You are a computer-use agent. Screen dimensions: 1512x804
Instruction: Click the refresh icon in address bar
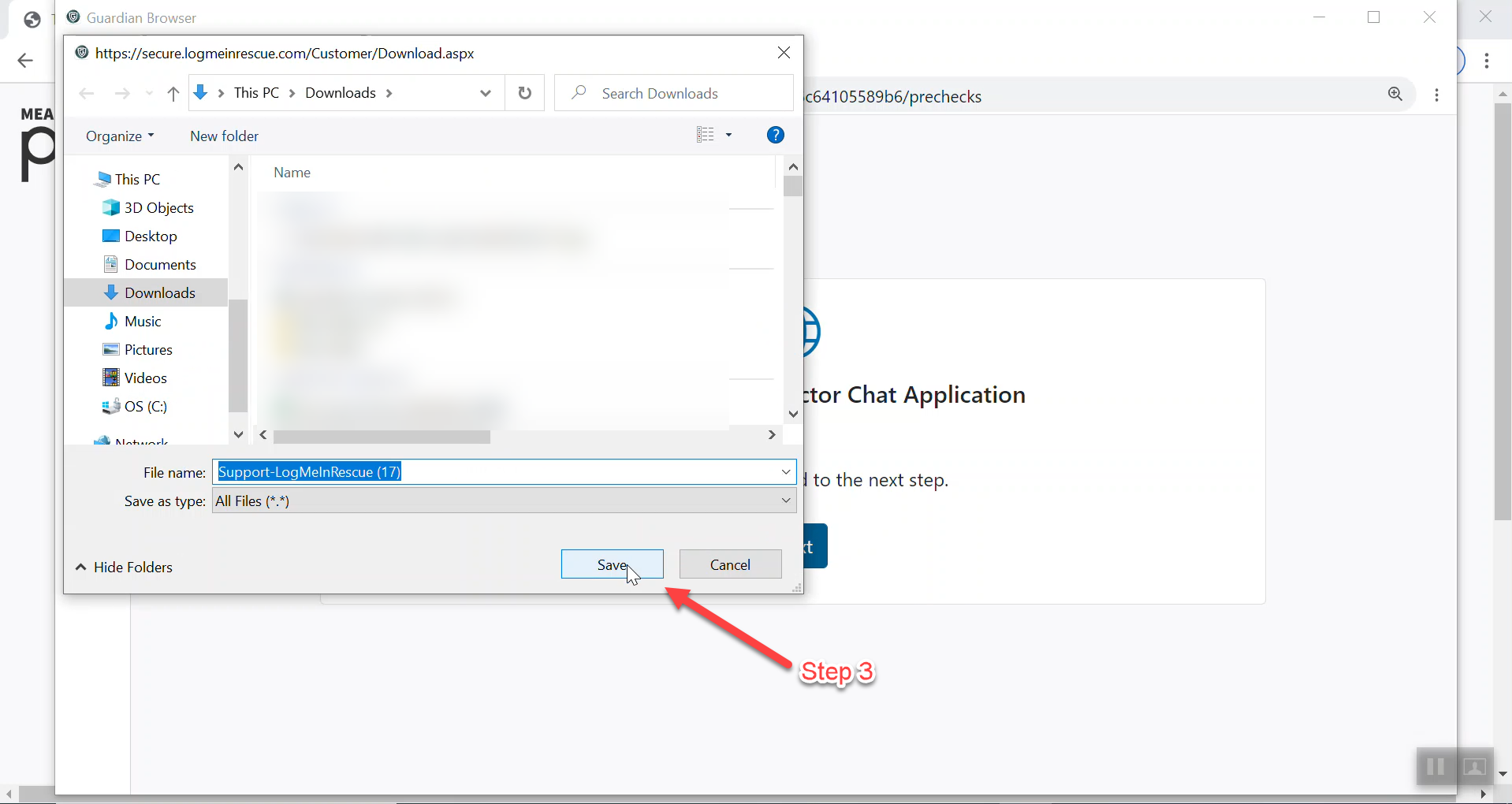point(525,93)
